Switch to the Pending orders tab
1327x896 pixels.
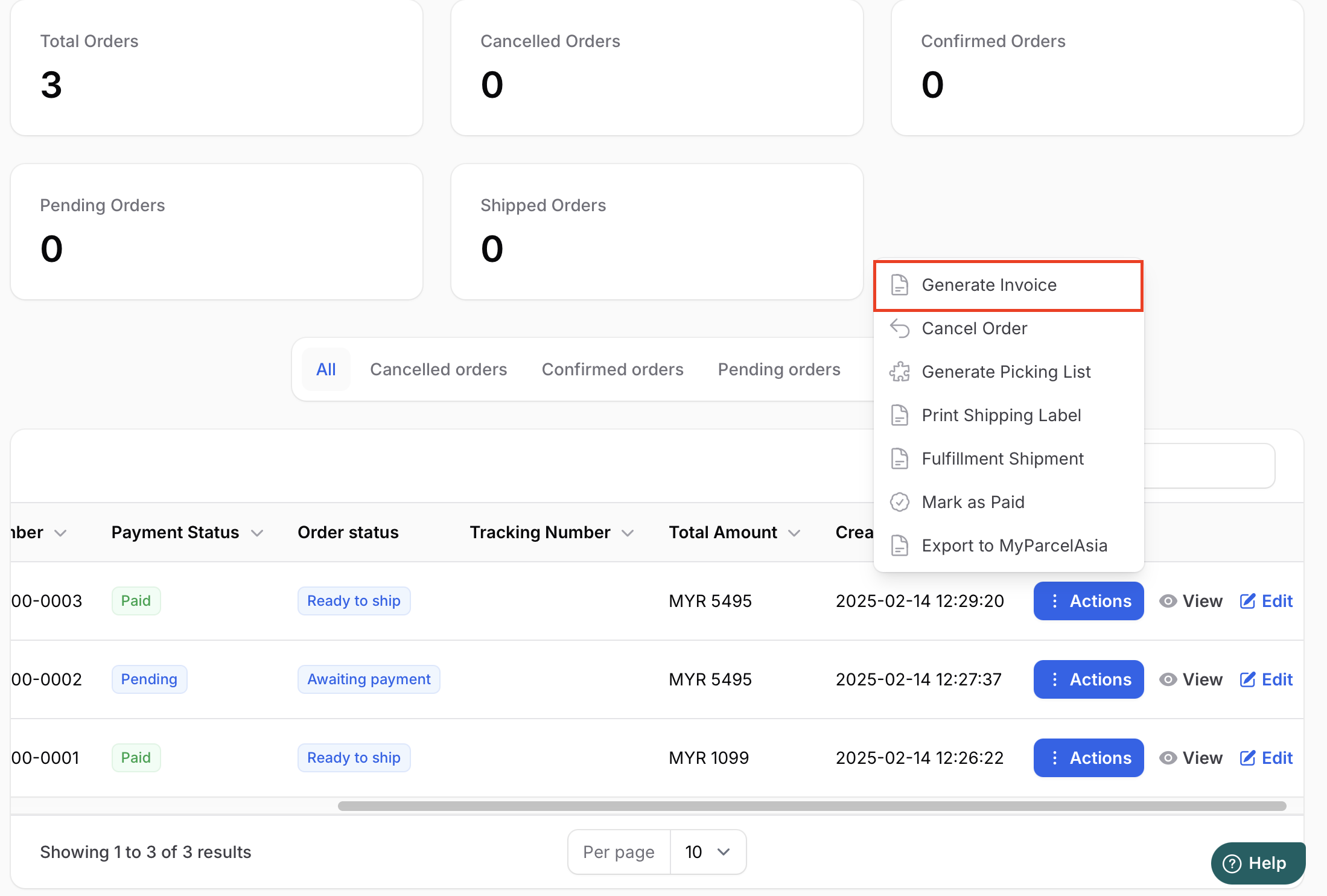pyautogui.click(x=778, y=369)
